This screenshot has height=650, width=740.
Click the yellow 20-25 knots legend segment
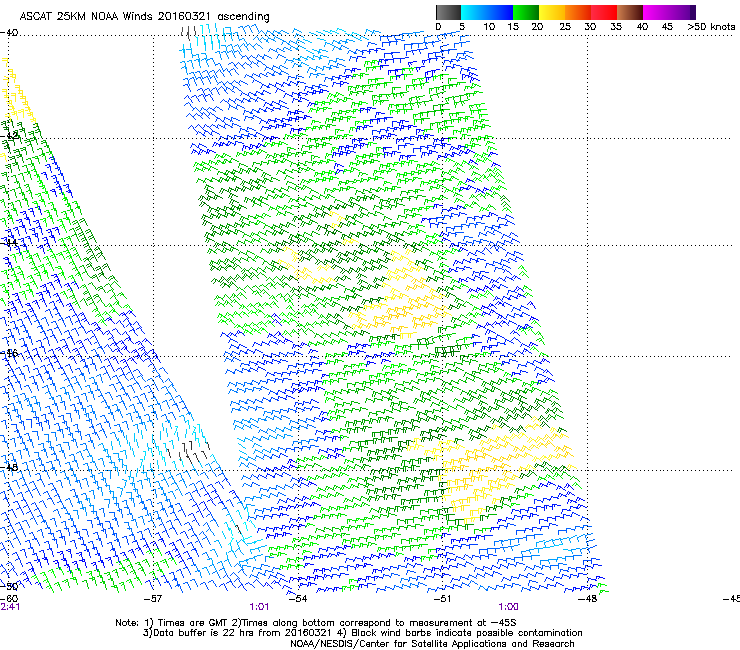552,12
